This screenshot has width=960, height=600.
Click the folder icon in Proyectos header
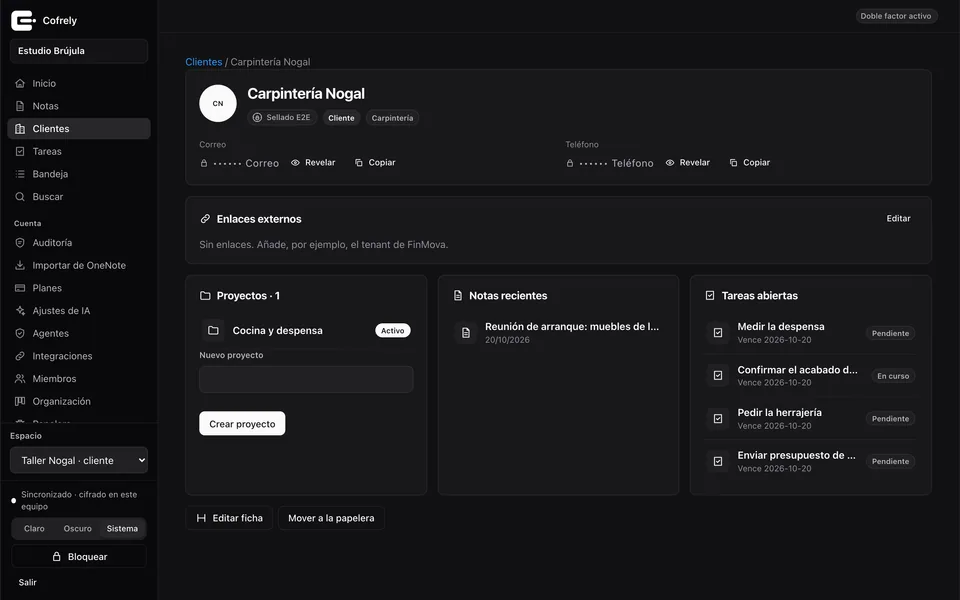(205, 296)
